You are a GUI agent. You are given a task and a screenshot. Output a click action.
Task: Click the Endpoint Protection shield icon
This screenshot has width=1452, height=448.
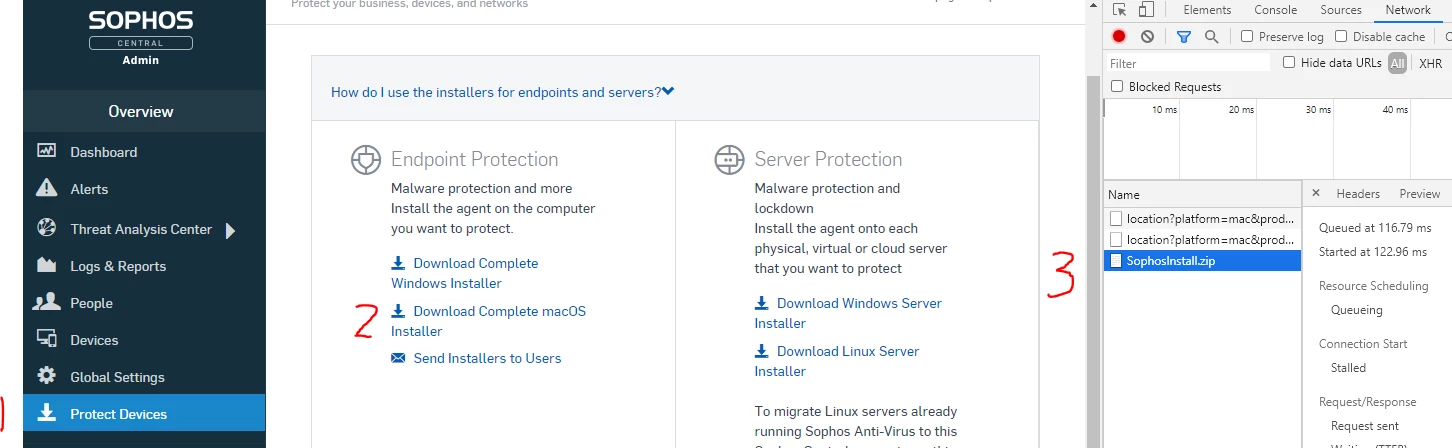[367, 160]
